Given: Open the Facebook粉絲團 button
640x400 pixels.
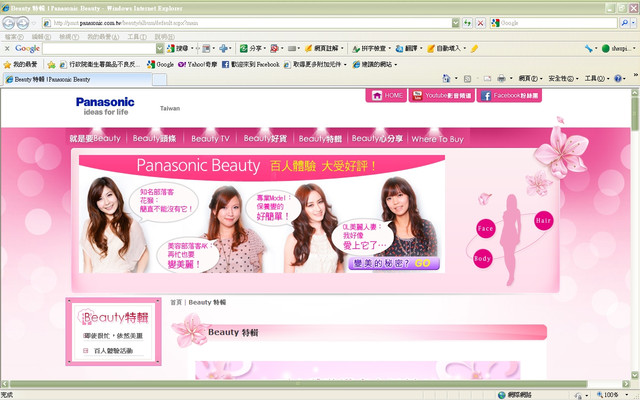Looking at the screenshot, I should click(x=509, y=95).
